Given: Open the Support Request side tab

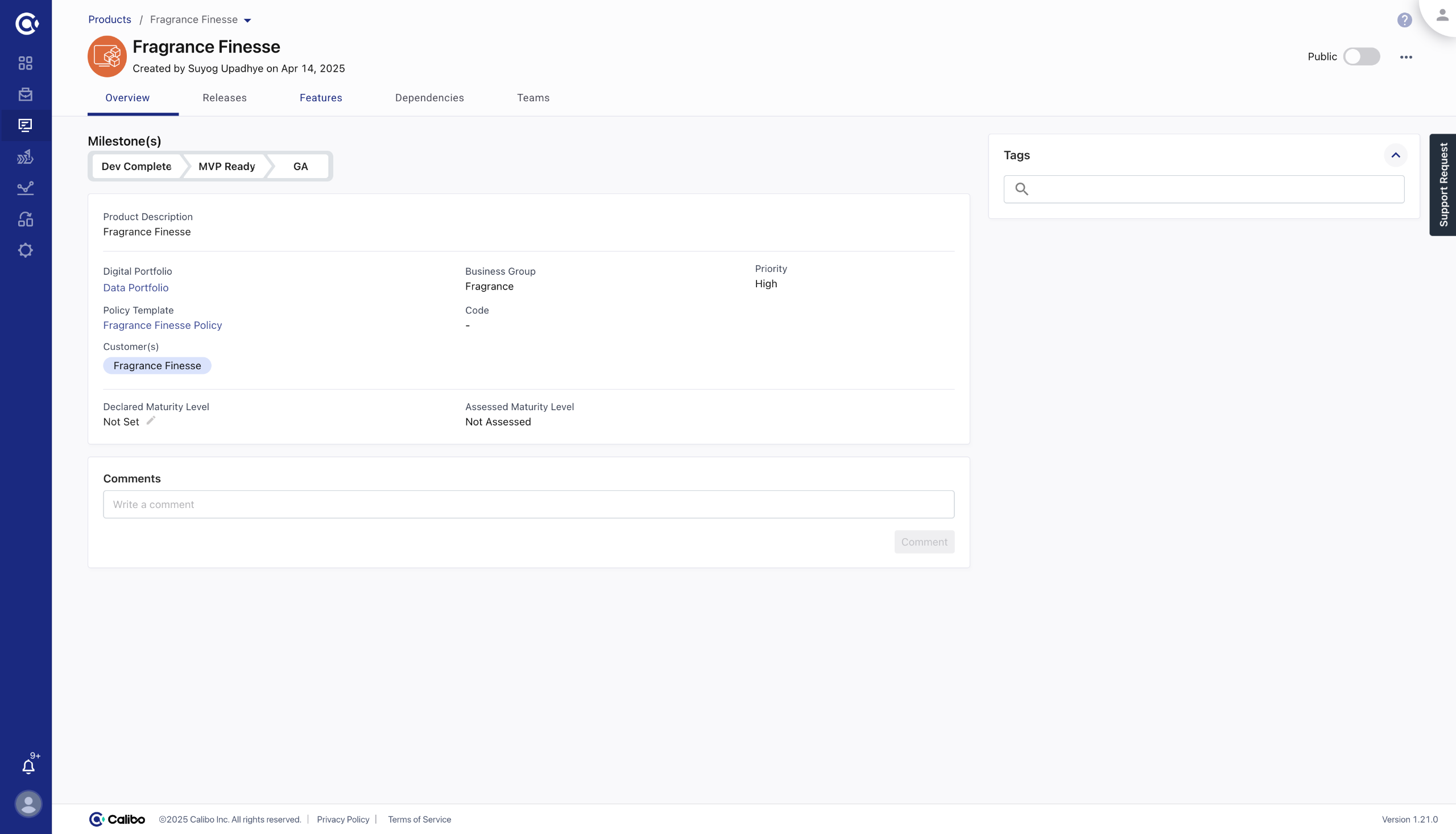Looking at the screenshot, I should click(1443, 184).
